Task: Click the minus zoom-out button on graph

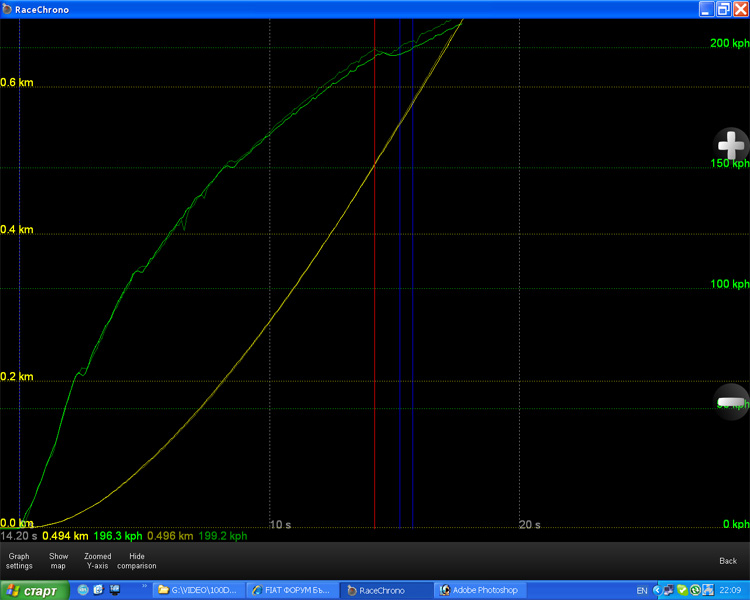Action: click(732, 401)
